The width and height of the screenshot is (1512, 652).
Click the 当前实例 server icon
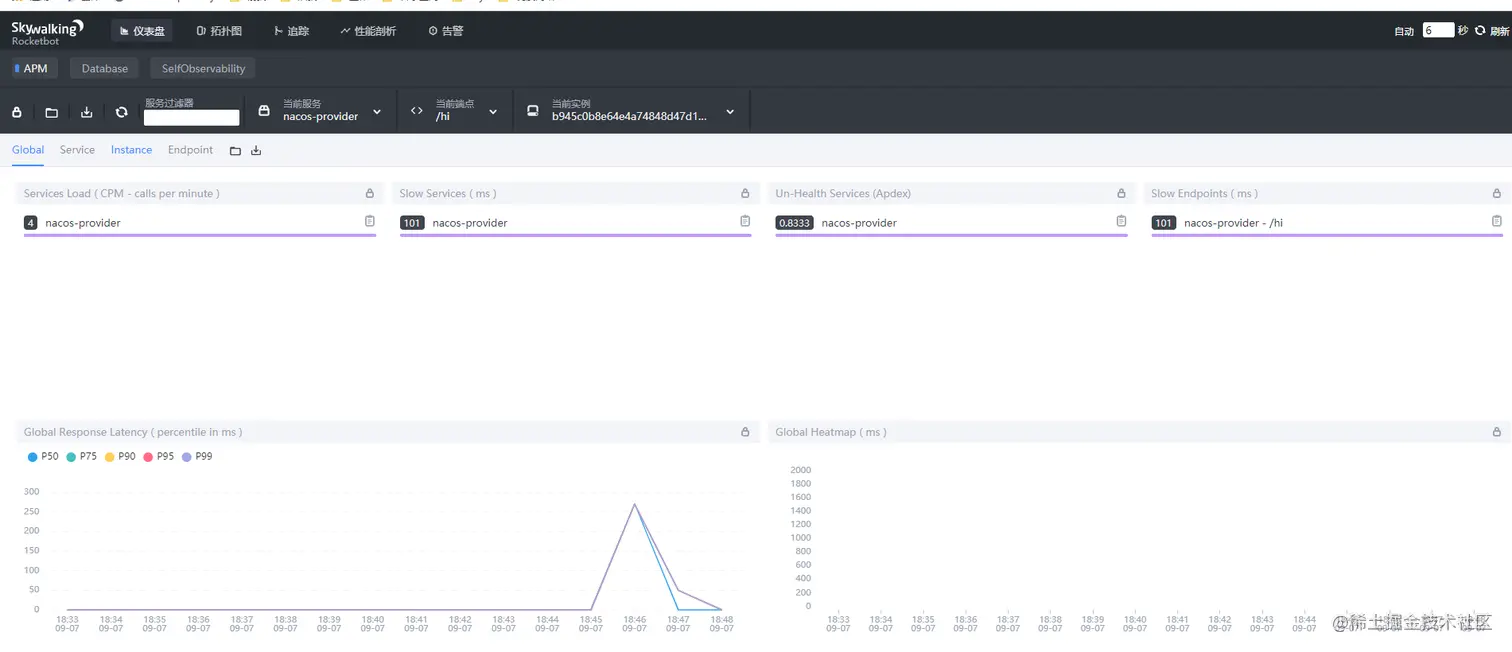coord(533,111)
